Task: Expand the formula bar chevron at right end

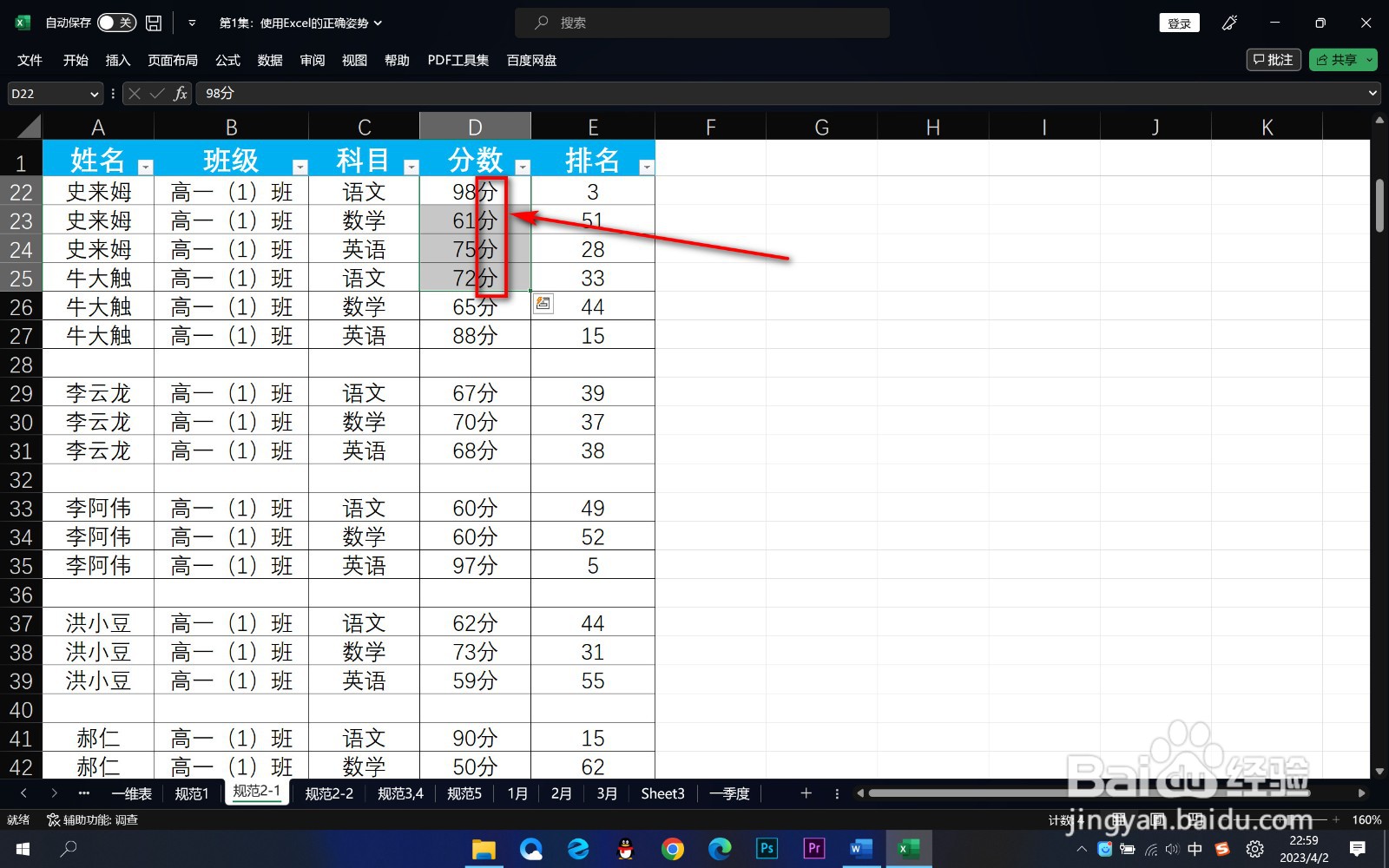Action: pyautogui.click(x=1373, y=94)
